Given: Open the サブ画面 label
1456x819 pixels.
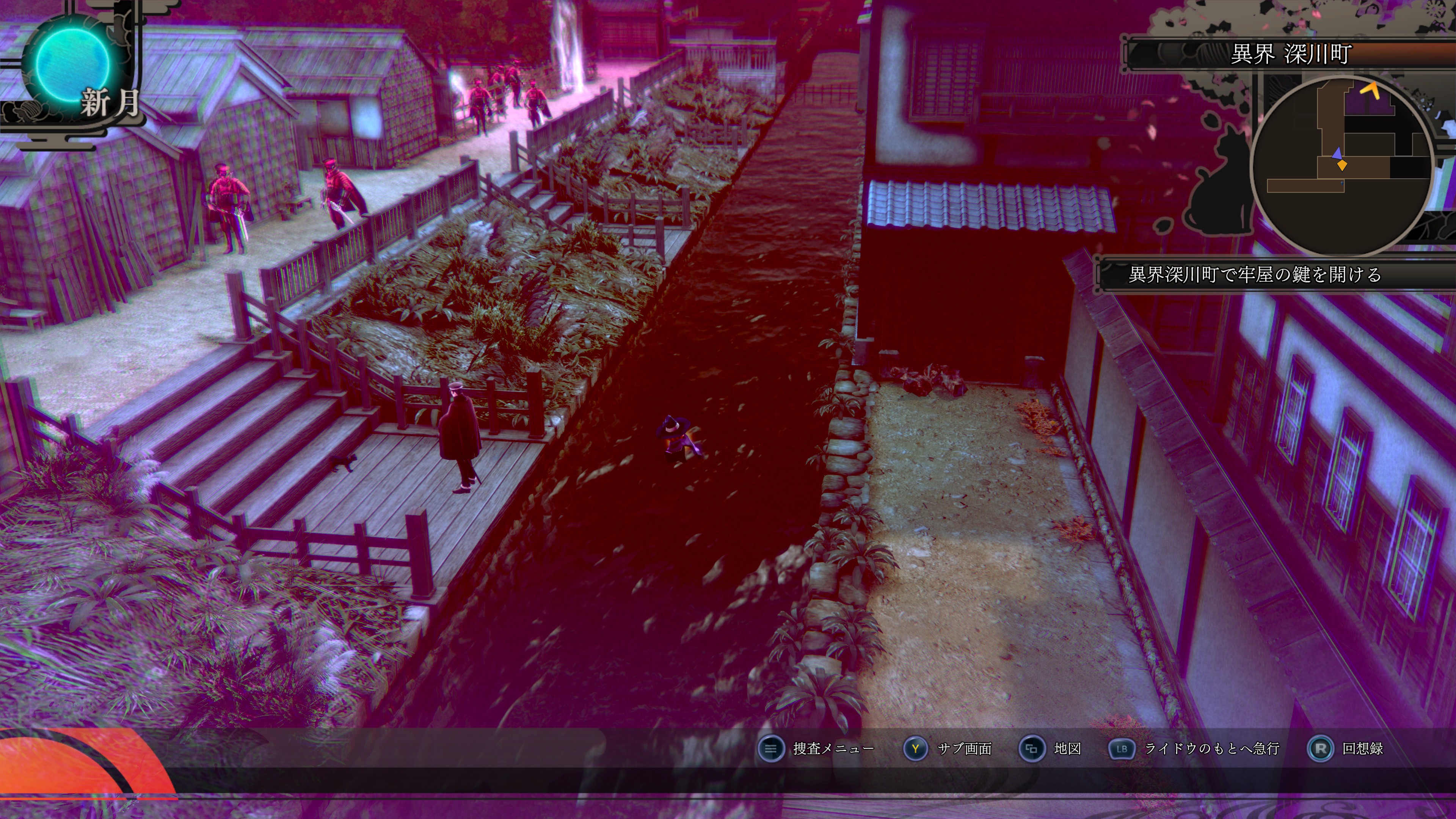Looking at the screenshot, I should (965, 749).
